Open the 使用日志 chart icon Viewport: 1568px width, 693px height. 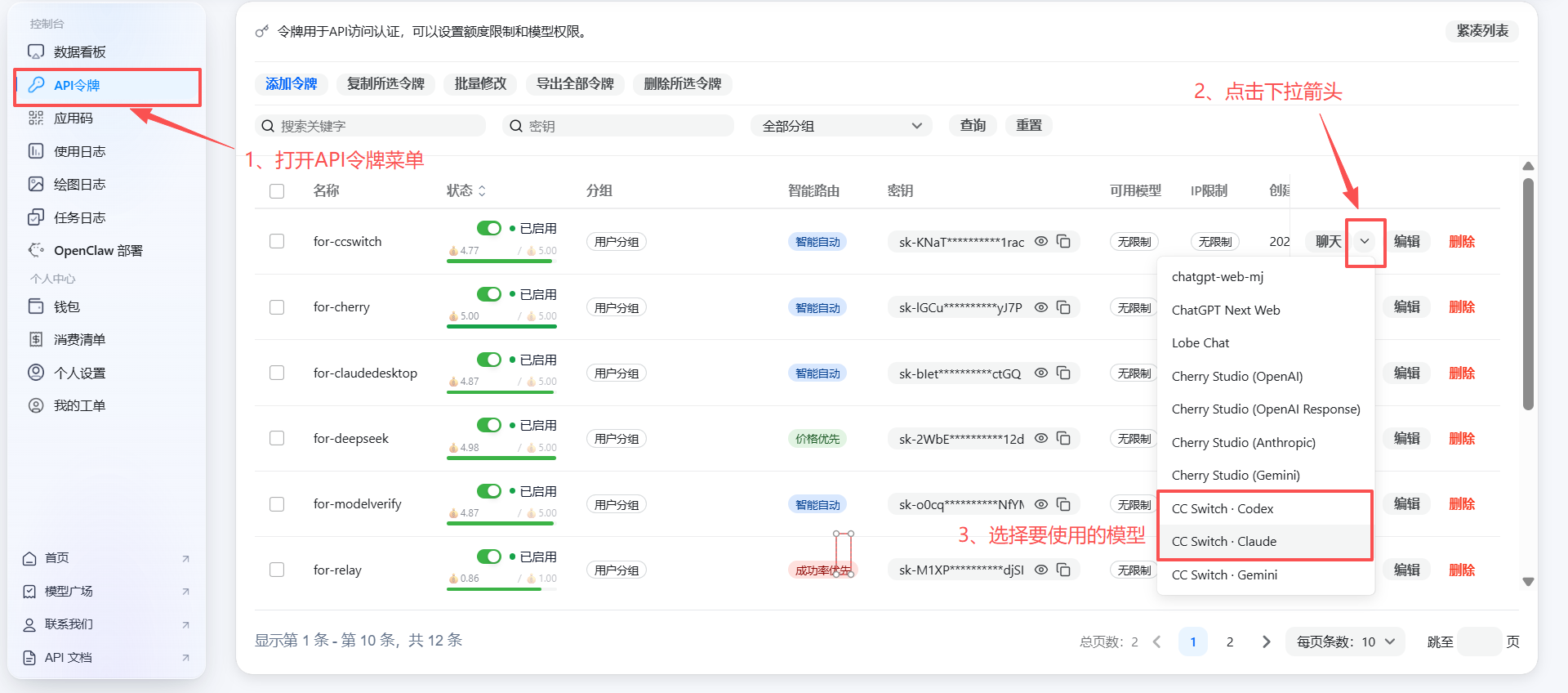[x=36, y=151]
